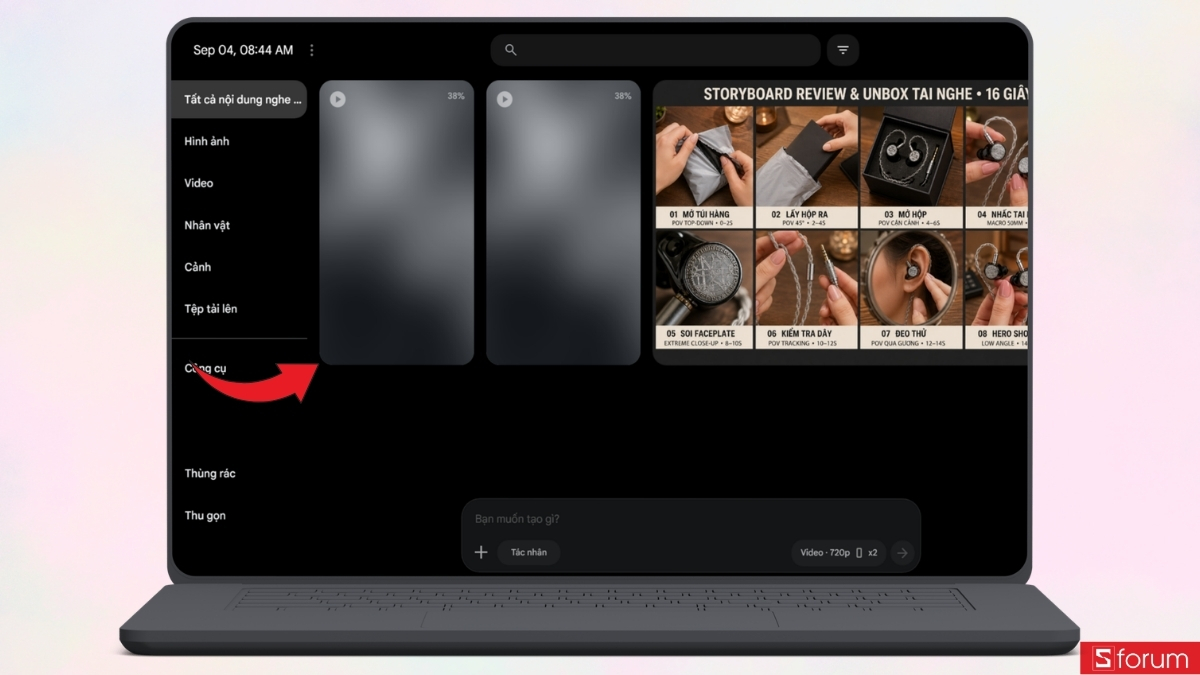
Task: Select "Tất cả nội dung nghe..." in sidebar
Action: [x=239, y=99]
